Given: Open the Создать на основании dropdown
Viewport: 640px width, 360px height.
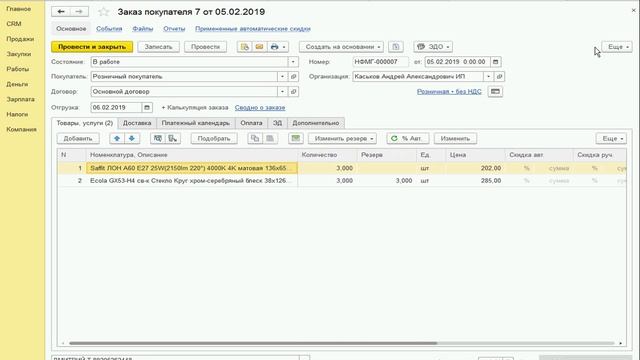Looking at the screenshot, I should pyautogui.click(x=341, y=47).
